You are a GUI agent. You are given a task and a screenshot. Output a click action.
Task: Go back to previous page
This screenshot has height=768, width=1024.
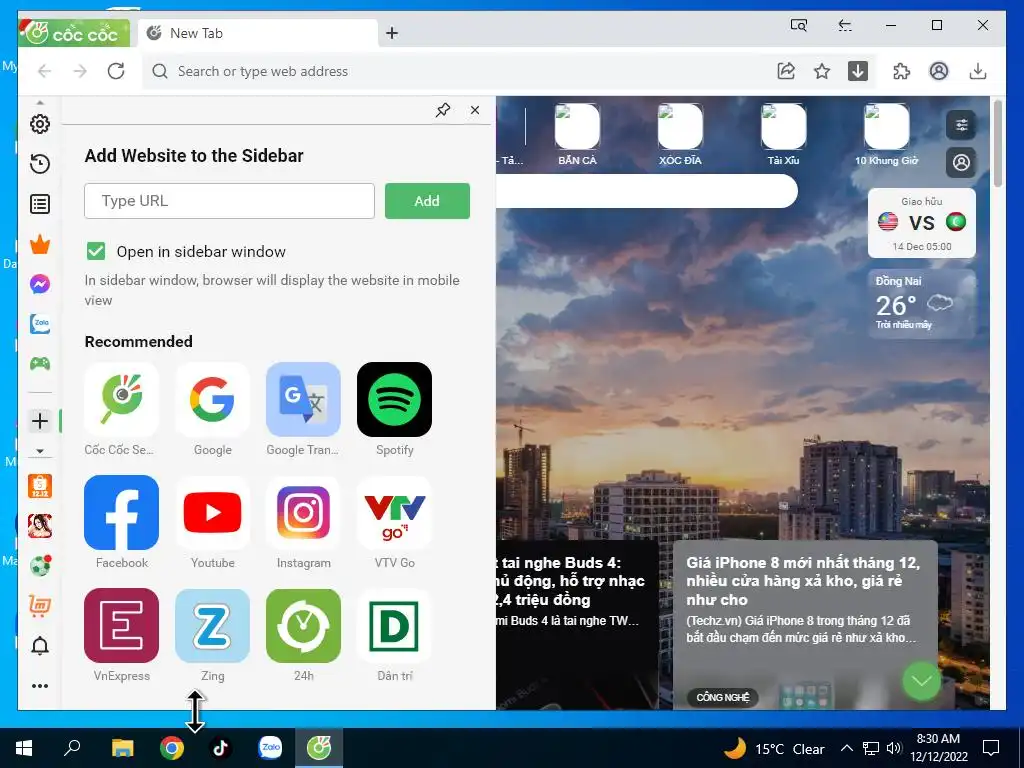pyautogui.click(x=44, y=71)
